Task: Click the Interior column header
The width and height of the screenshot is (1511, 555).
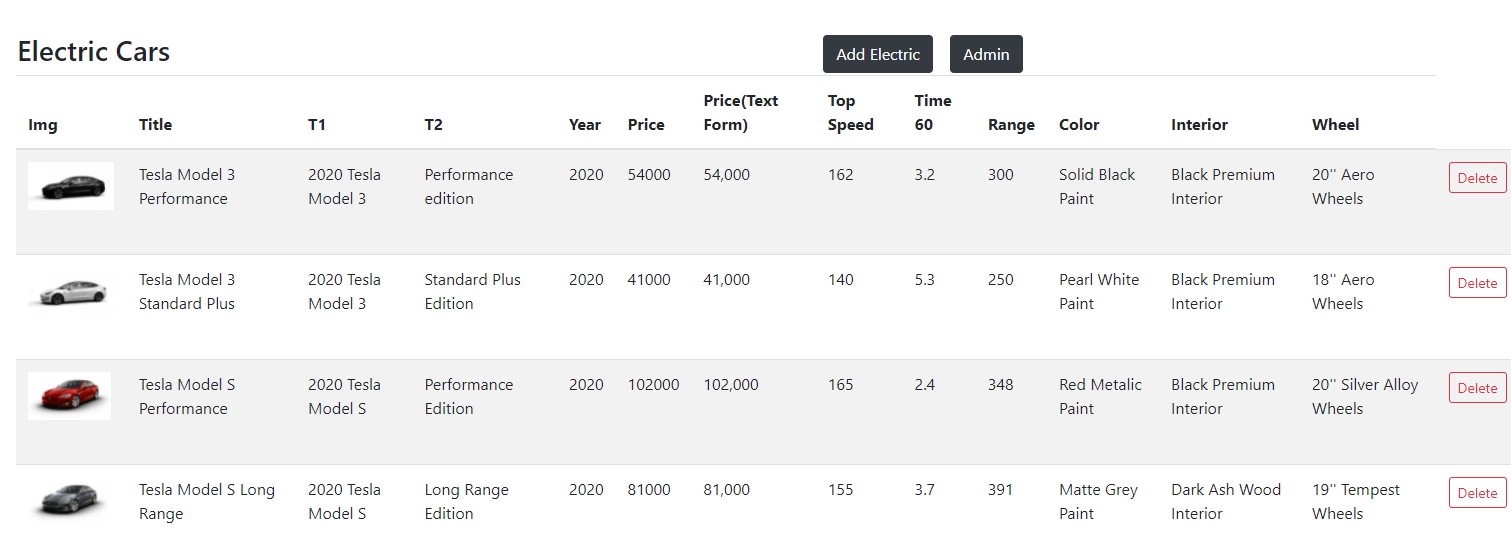Action: pyautogui.click(x=1199, y=125)
